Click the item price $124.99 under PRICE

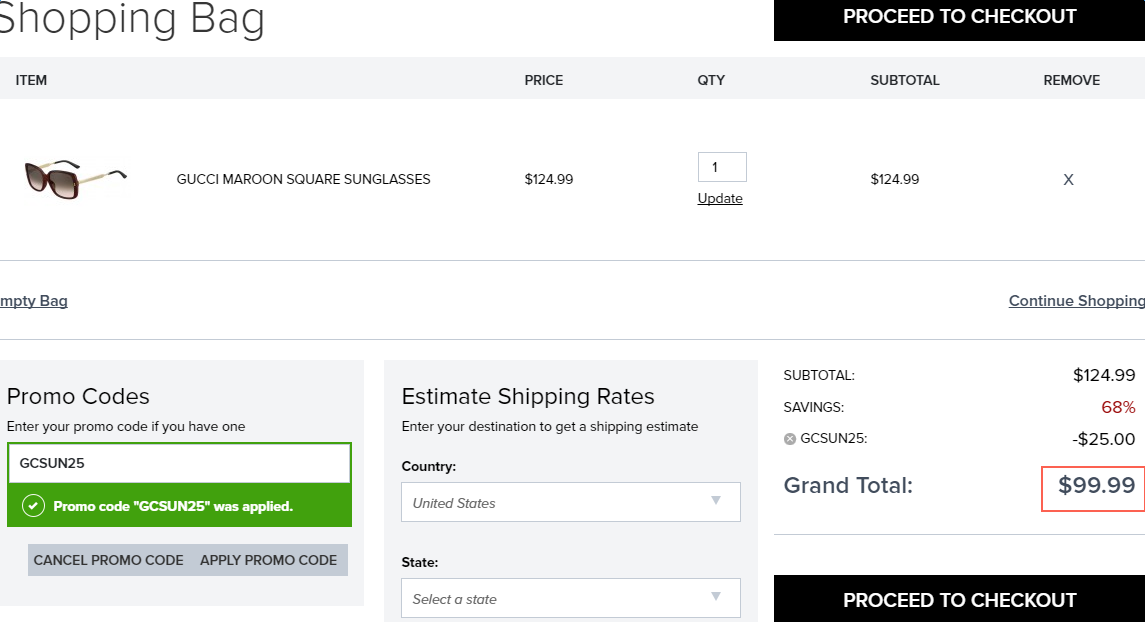click(549, 180)
